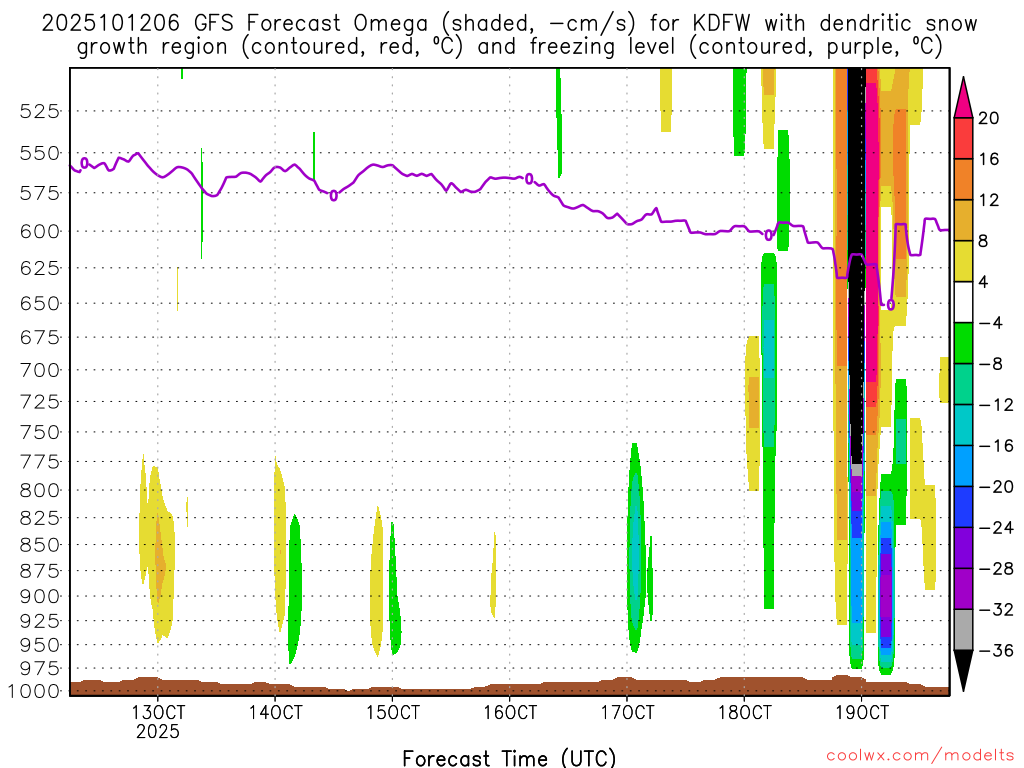Click the title line mentioning dendritic growth region
Viewport: 1024px width, 768px height.
point(509,47)
